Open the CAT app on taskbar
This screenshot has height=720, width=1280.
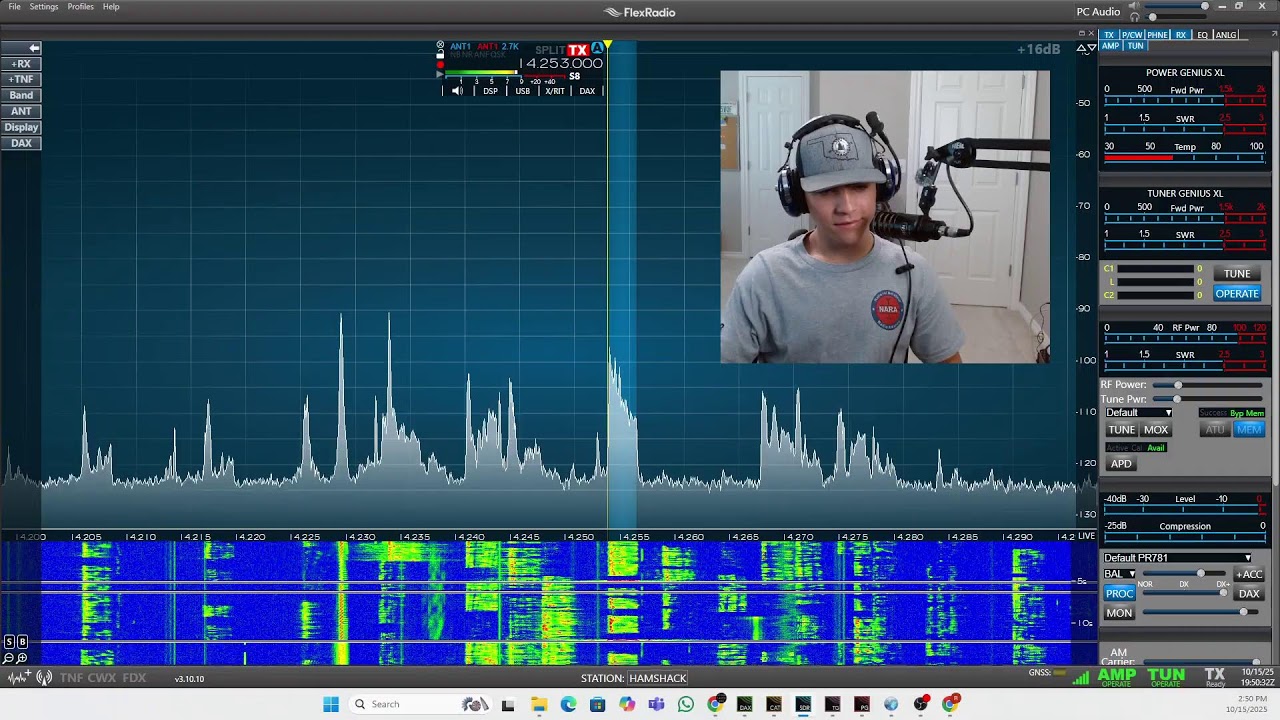click(x=774, y=705)
